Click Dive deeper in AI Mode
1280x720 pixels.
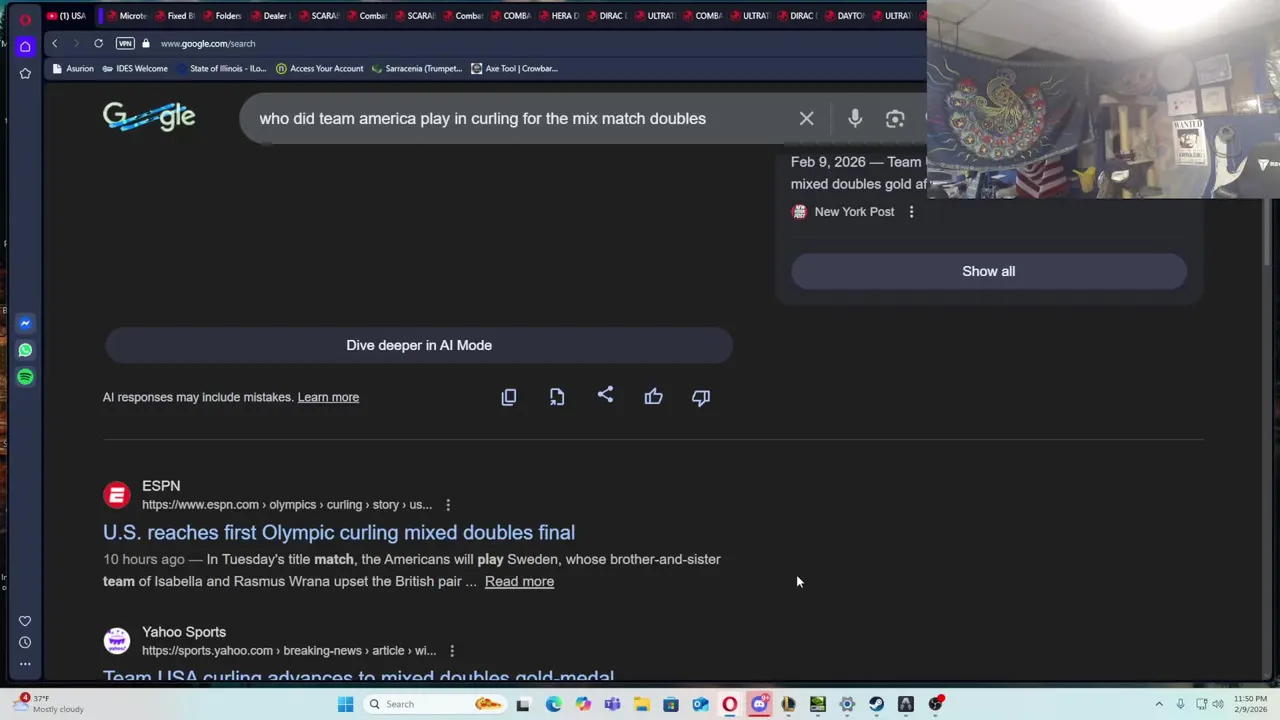(x=419, y=345)
